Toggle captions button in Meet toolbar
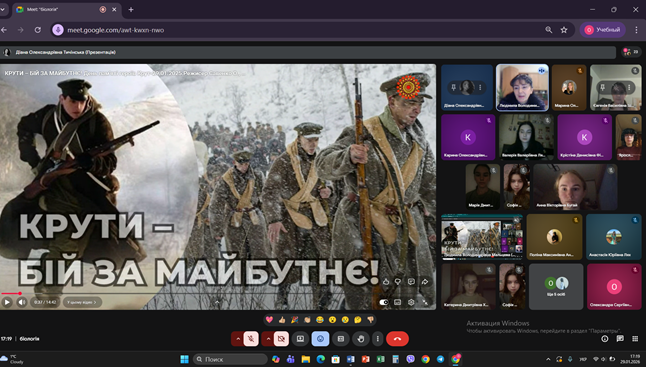 tap(341, 339)
